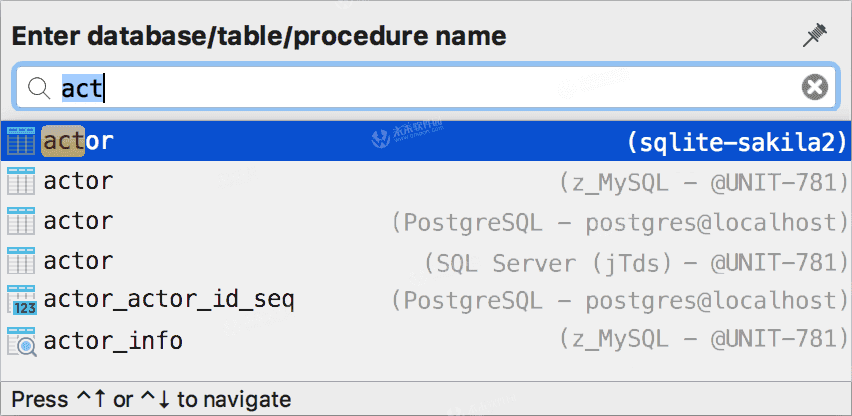Click the (sqlite-sakila2) data source label

(737, 141)
